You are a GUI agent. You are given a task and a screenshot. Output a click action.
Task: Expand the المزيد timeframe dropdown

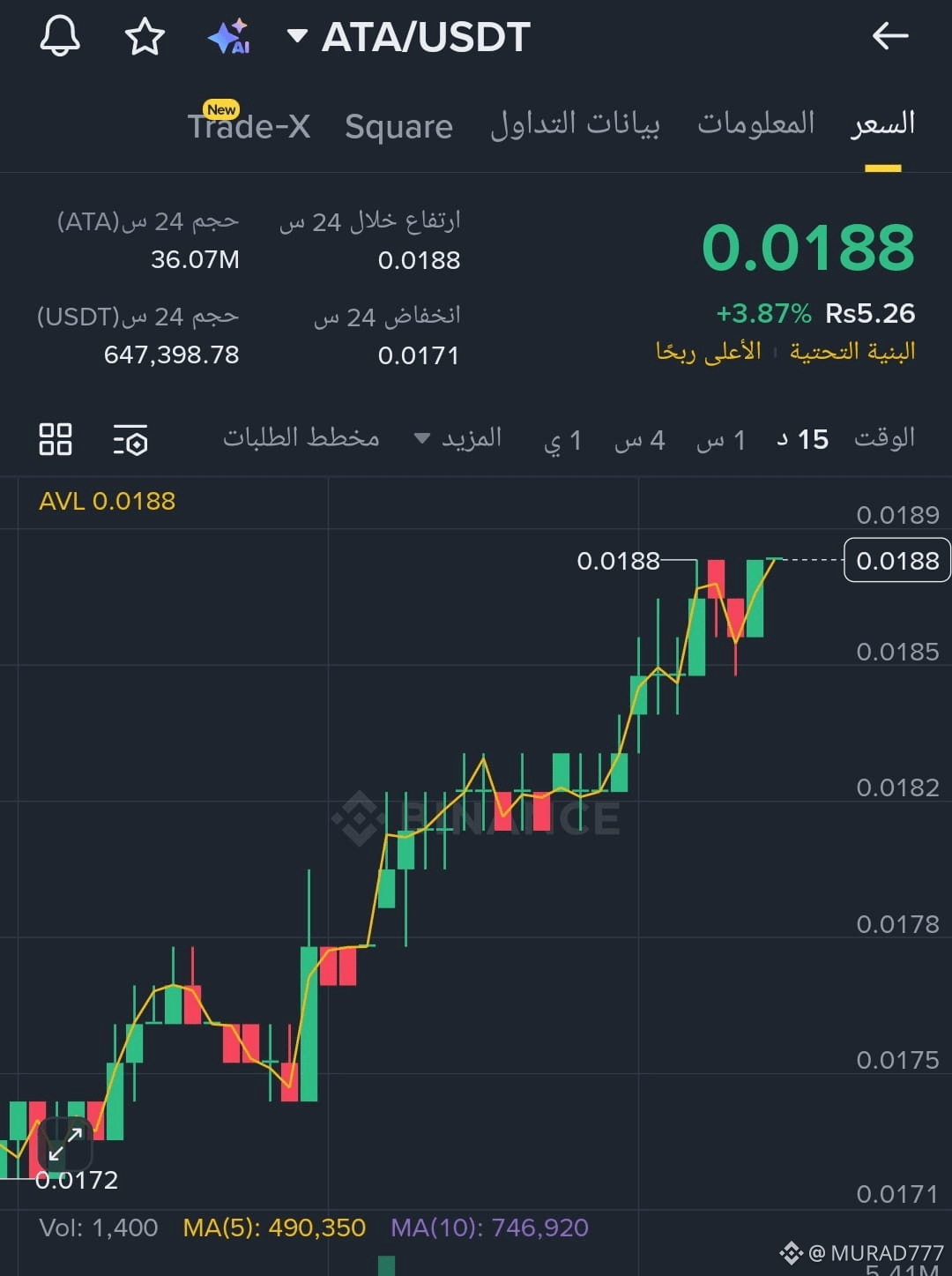[458, 438]
